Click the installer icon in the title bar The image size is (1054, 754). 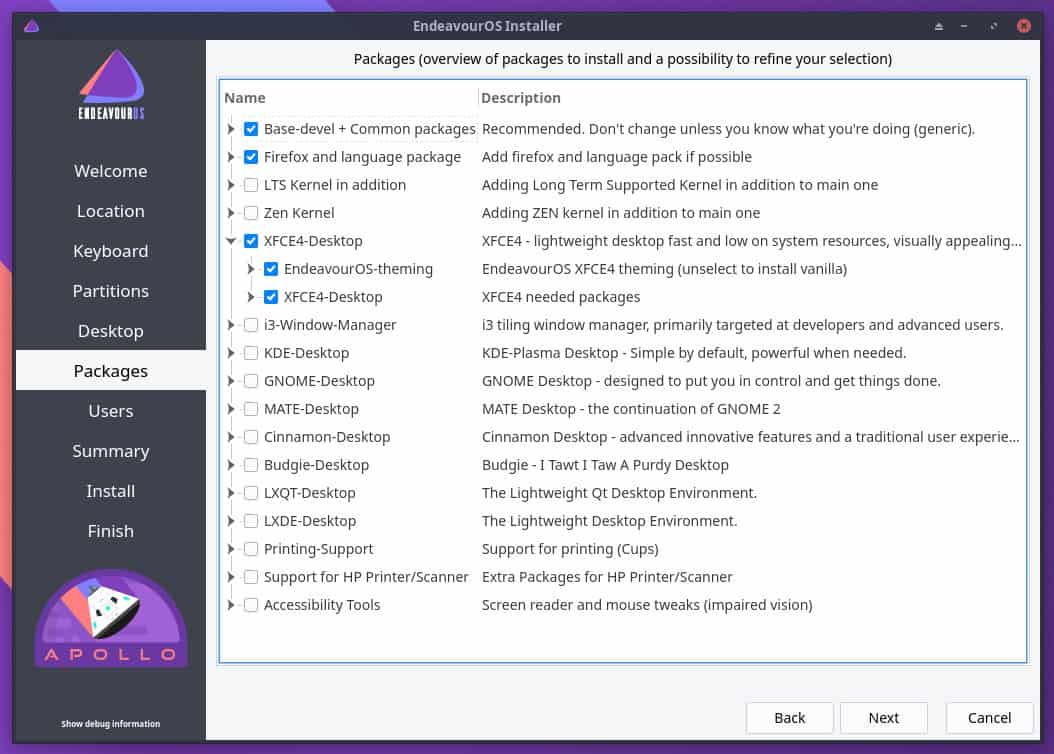pyautogui.click(x=30, y=25)
